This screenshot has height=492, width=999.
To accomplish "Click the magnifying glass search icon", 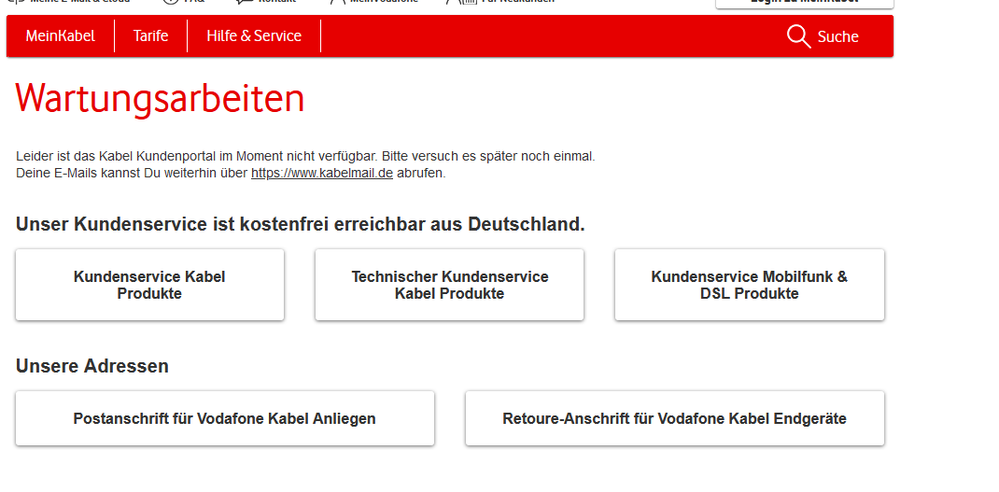I will click(x=798, y=36).
